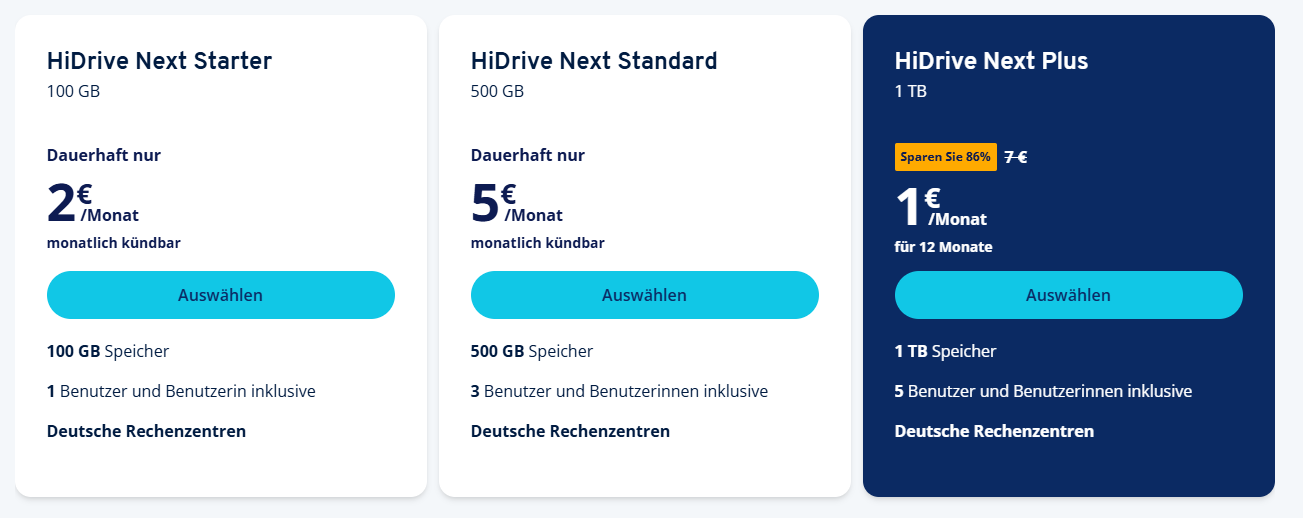This screenshot has width=1303, height=518.
Task: Click monatlich kündbar in the Starter card
Action: point(114,243)
